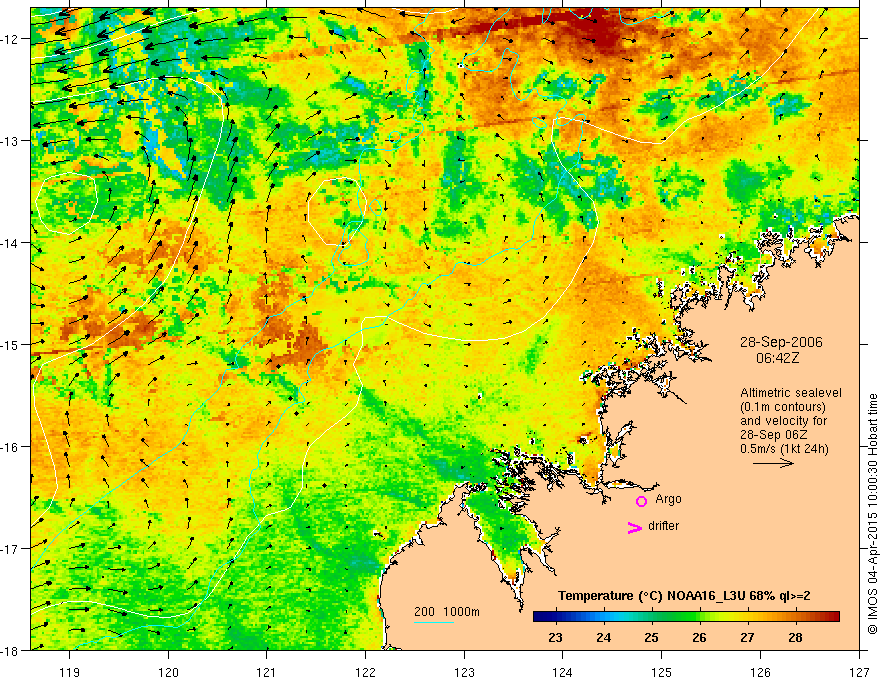Click latitude axis label -13
880x680 pixels.
coord(11,141)
